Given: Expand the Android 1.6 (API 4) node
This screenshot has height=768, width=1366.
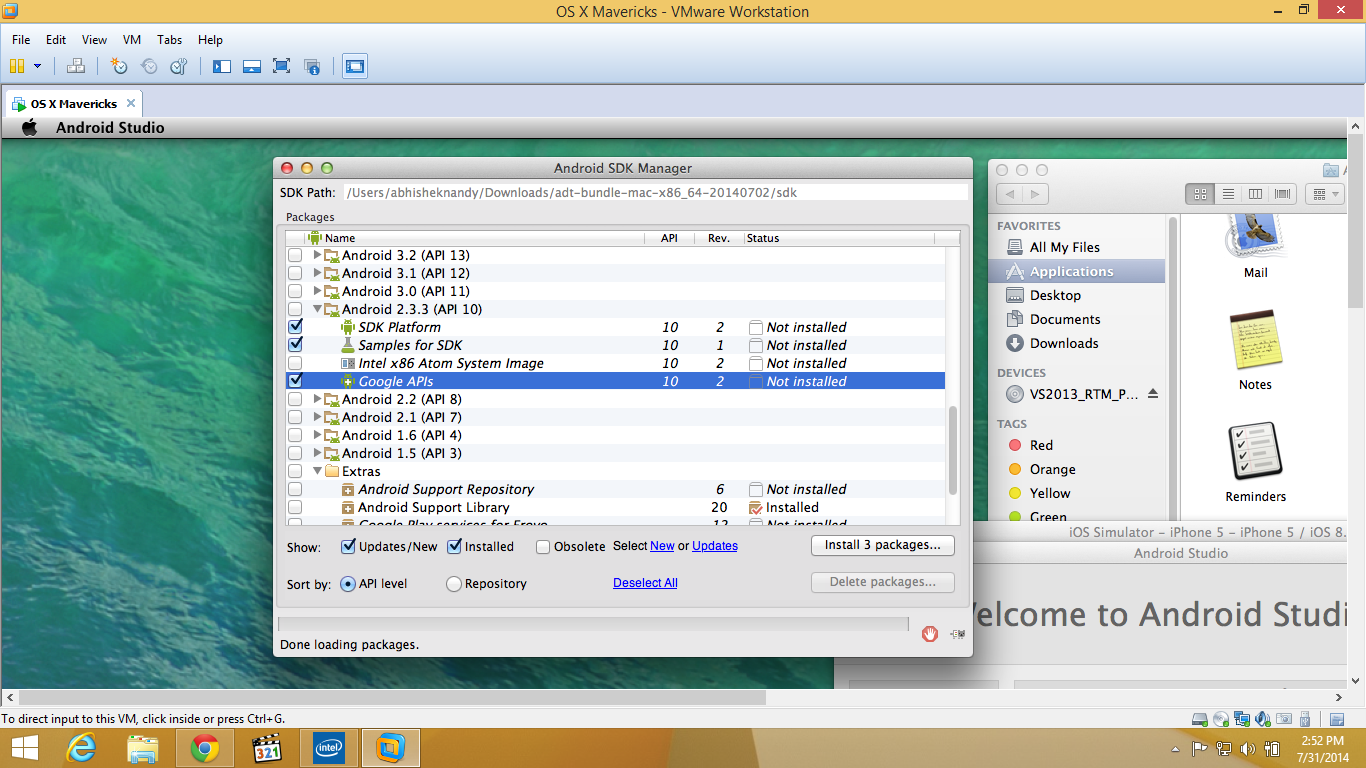Looking at the screenshot, I should (318, 435).
